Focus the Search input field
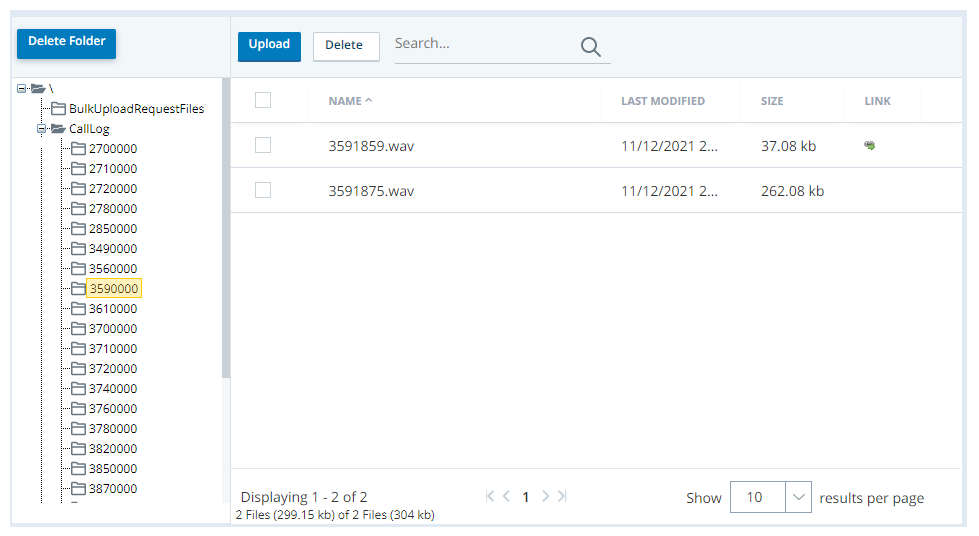Screen dimensions: 979x536 [485, 44]
